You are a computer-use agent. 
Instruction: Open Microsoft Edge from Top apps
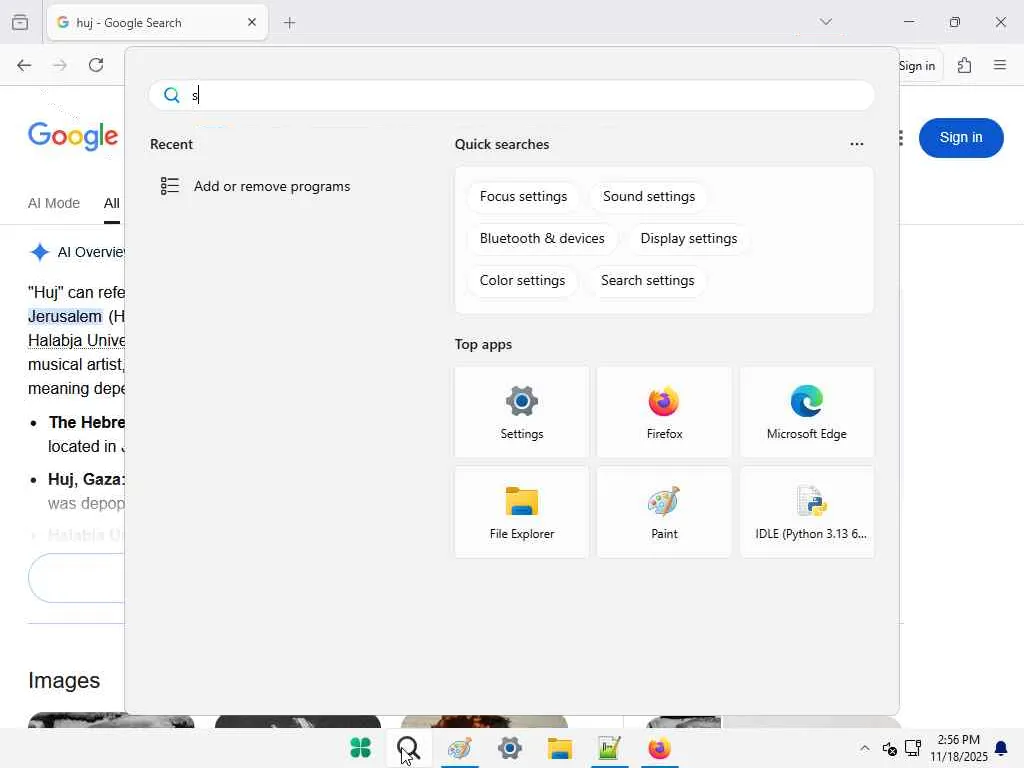point(807,411)
